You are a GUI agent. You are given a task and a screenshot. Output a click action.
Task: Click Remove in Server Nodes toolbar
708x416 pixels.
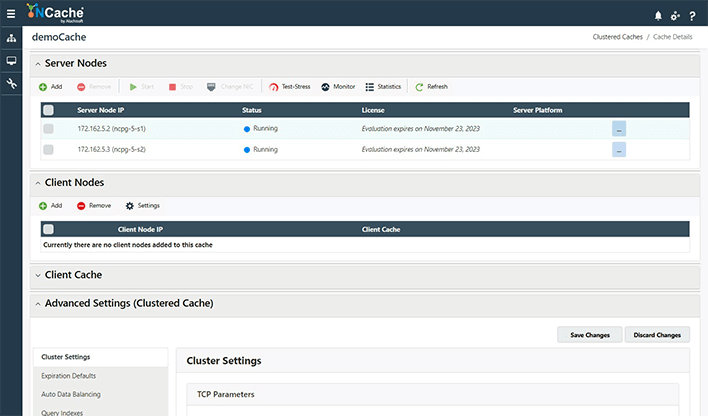pos(94,87)
